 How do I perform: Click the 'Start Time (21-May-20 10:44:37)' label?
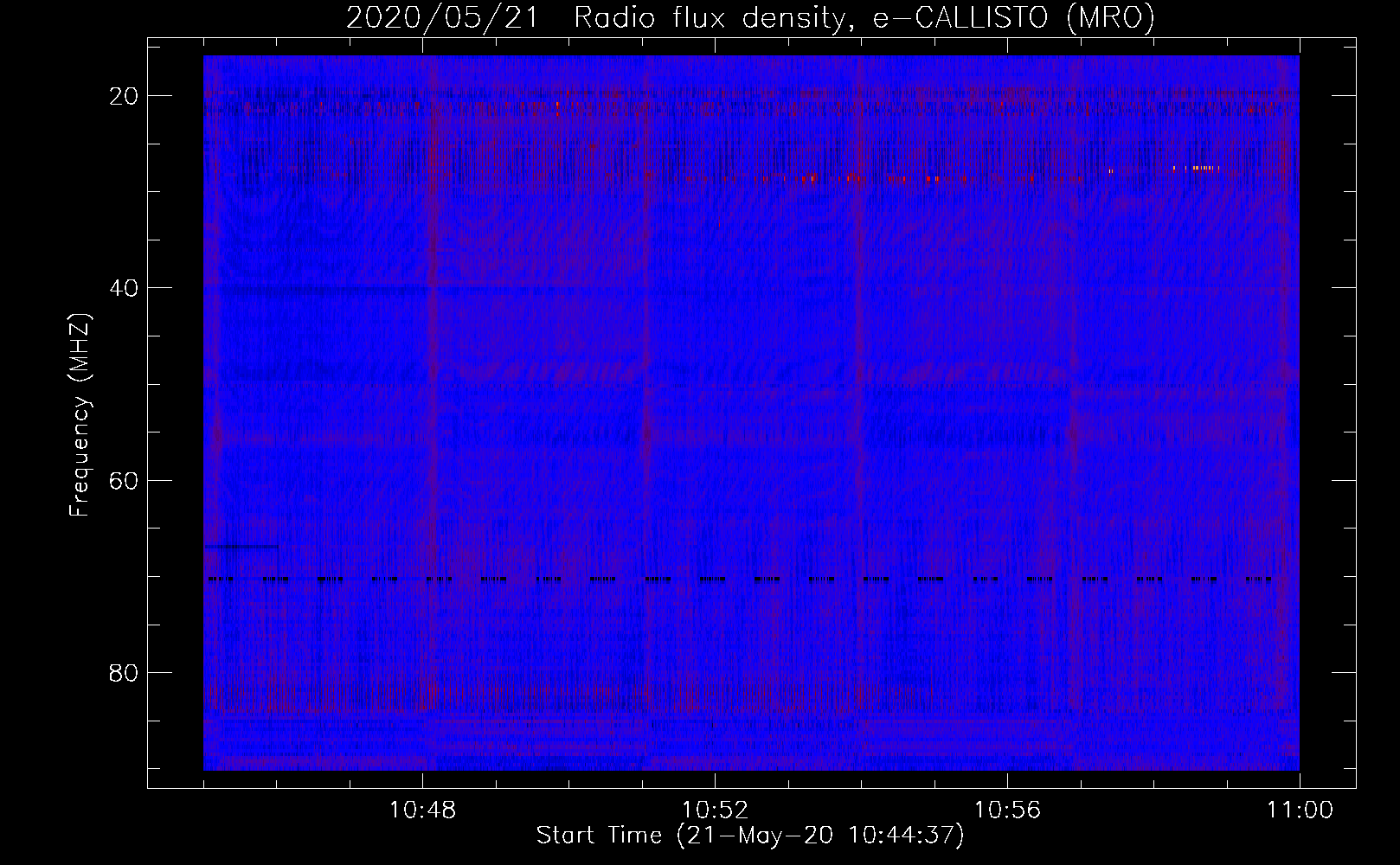click(x=750, y=836)
